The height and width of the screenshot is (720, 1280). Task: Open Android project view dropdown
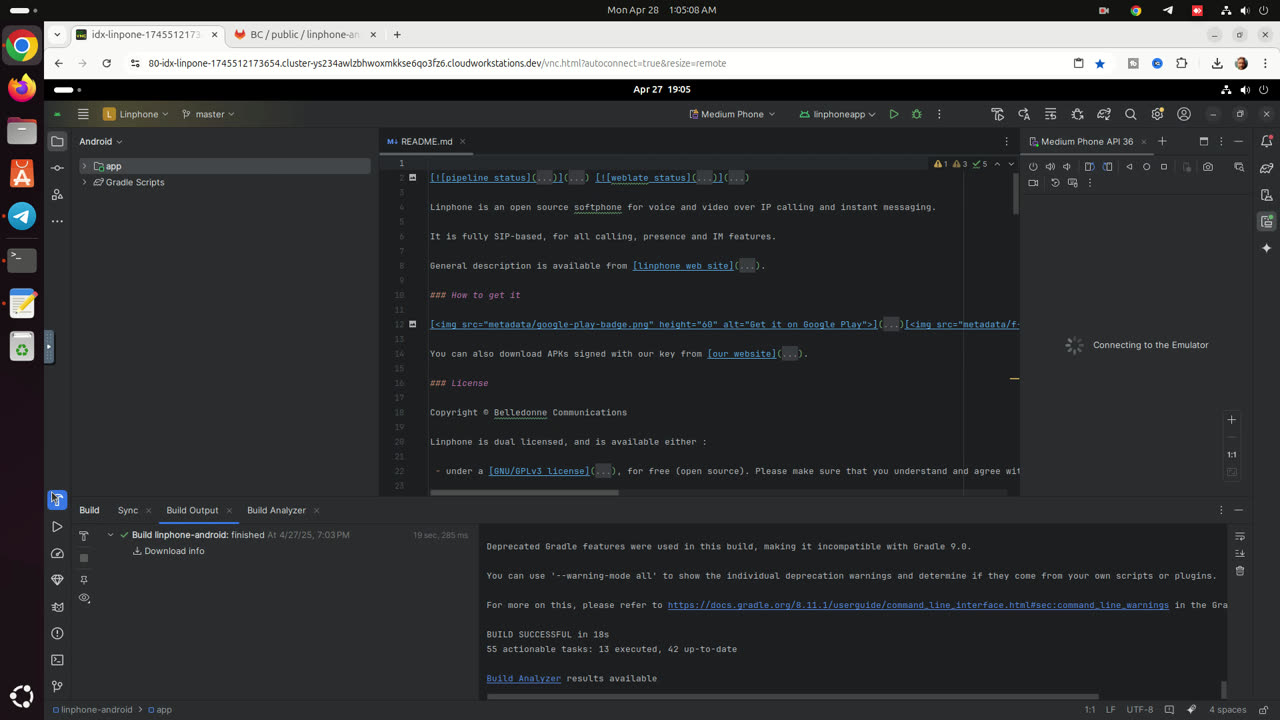[101, 141]
